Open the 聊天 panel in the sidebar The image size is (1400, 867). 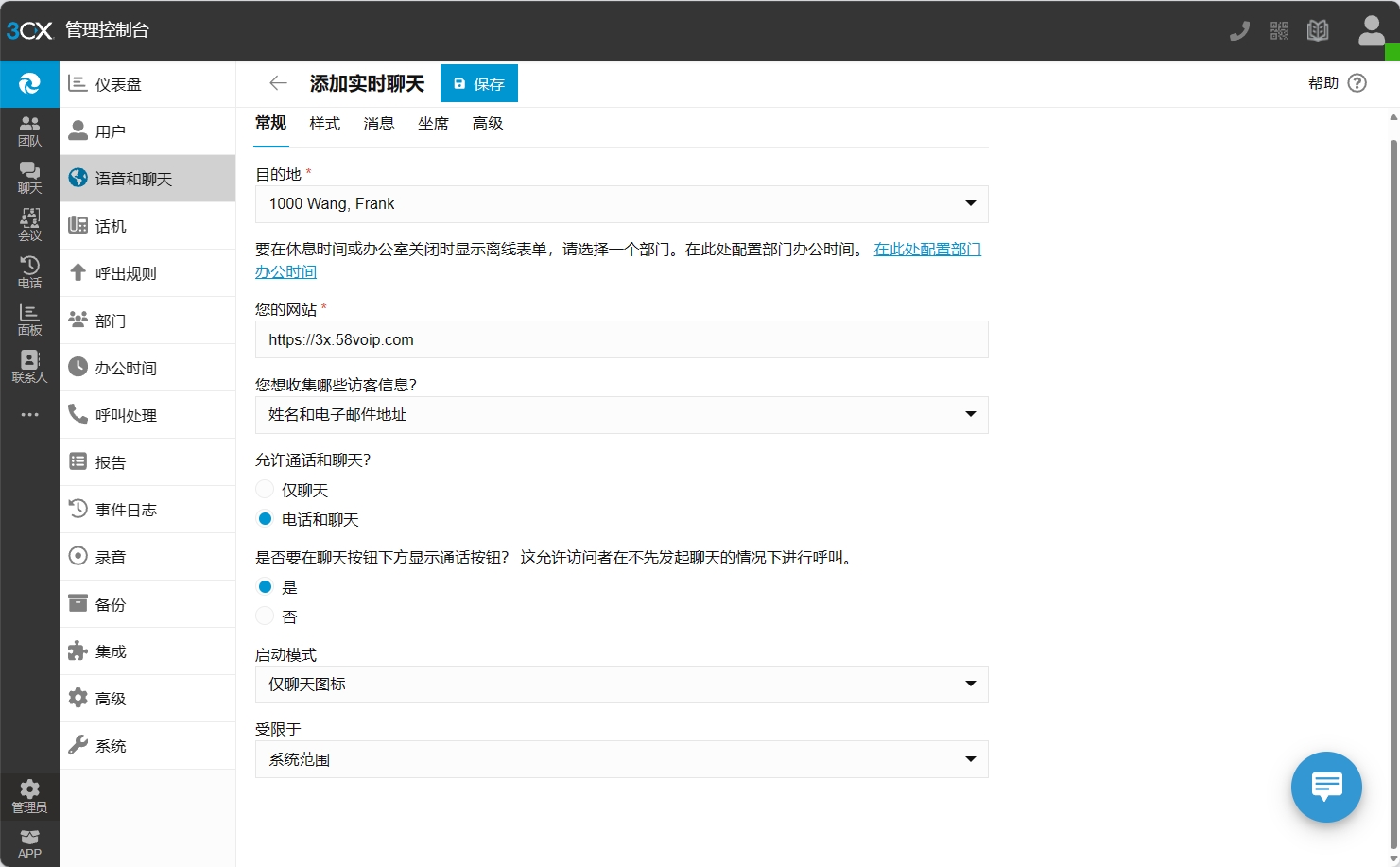(x=29, y=177)
